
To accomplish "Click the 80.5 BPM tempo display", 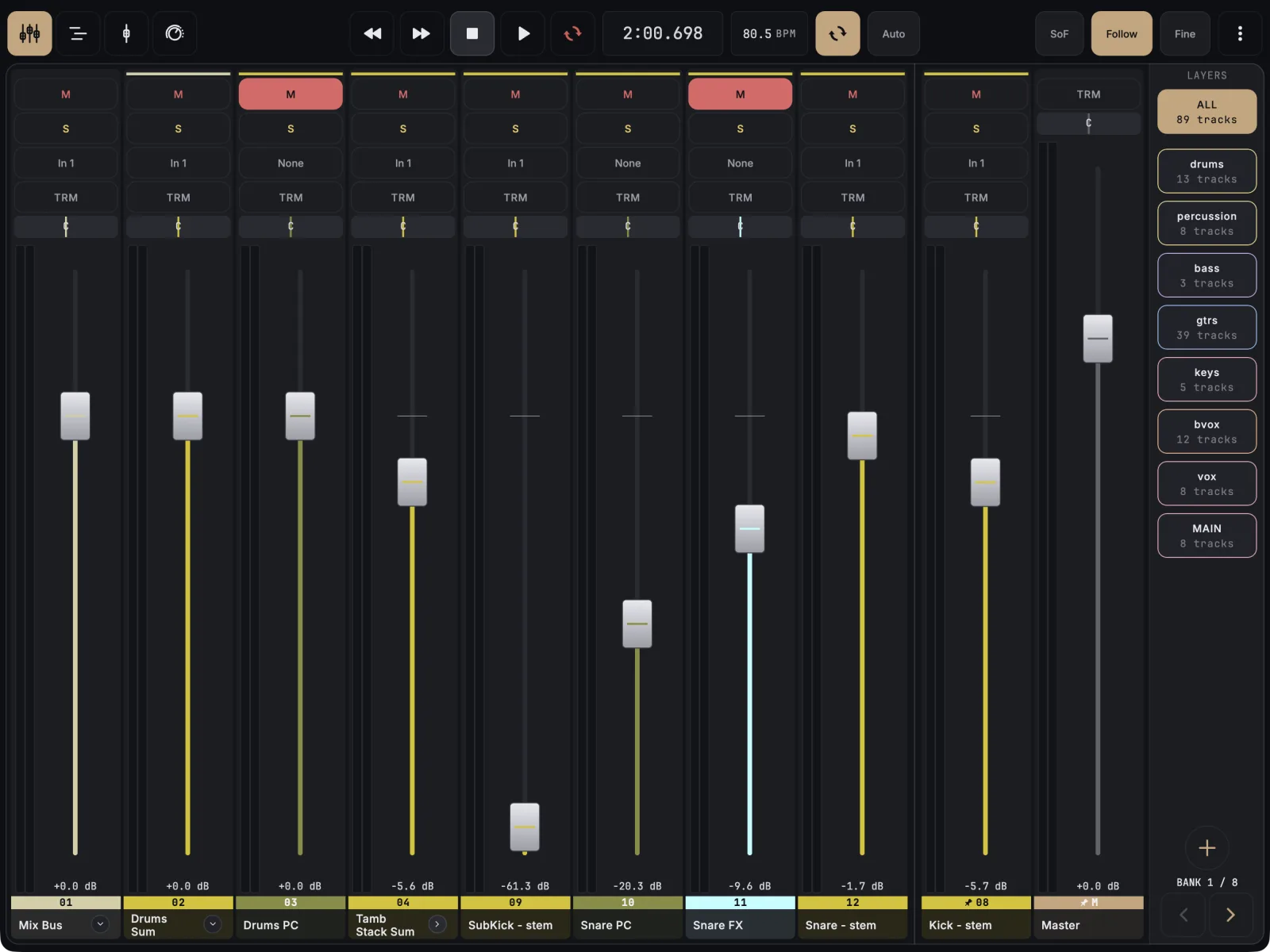I will pos(769,33).
